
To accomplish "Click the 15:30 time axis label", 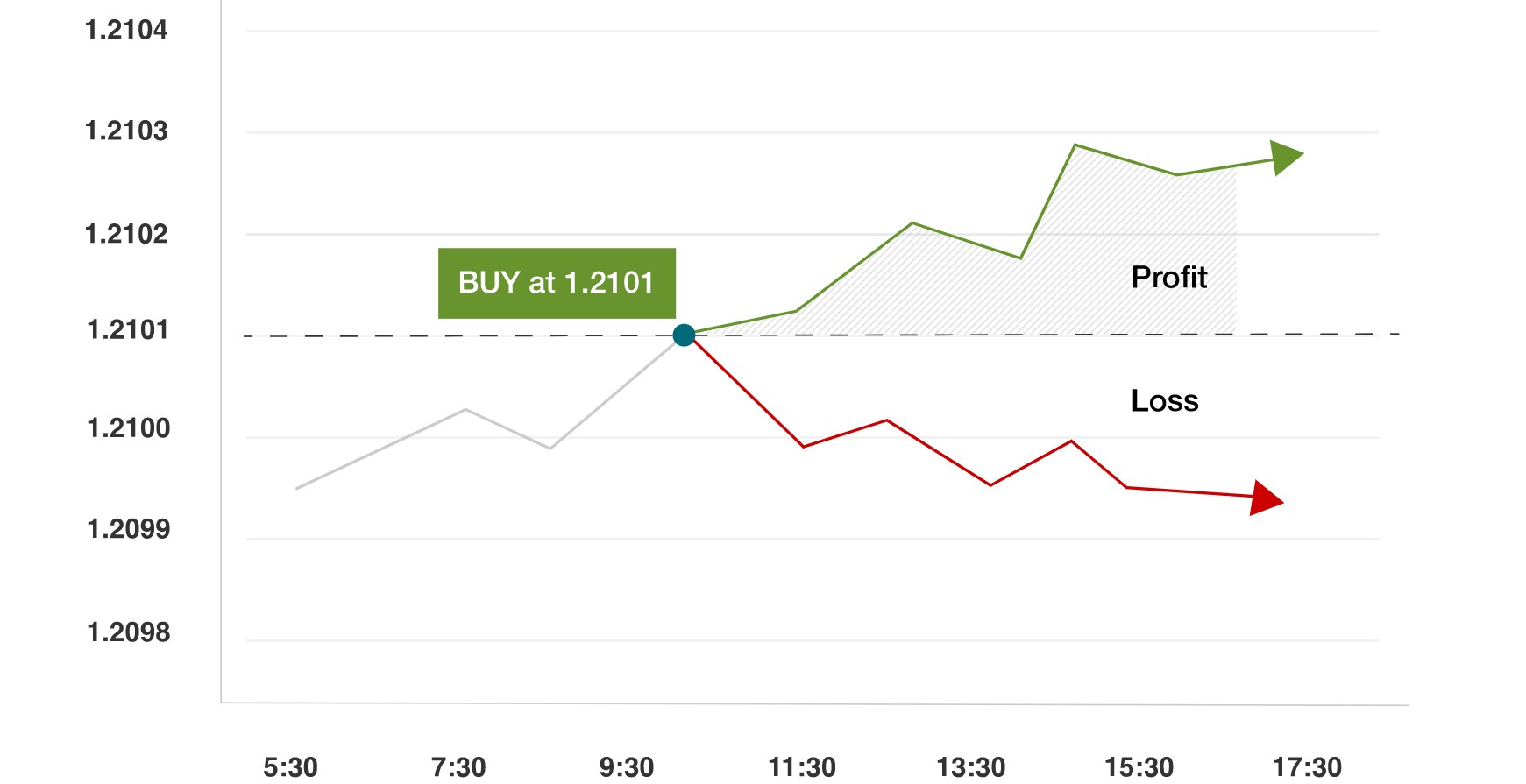I will pyautogui.click(x=1139, y=767).
